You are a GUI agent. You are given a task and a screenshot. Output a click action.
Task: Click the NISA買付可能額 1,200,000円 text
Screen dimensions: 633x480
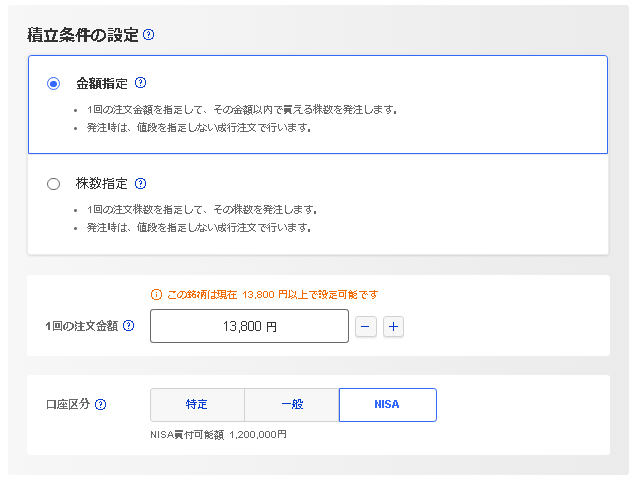217,435
